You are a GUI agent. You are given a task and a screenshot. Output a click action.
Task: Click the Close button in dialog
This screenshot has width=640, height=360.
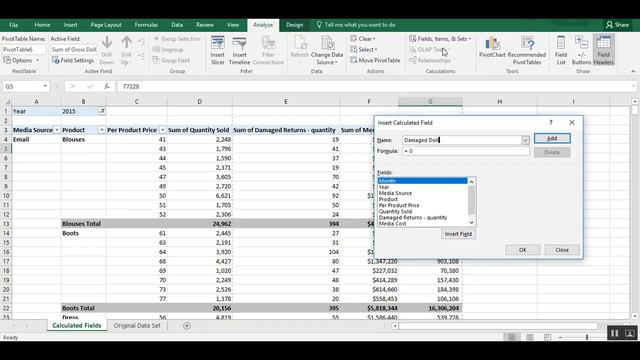pos(562,250)
